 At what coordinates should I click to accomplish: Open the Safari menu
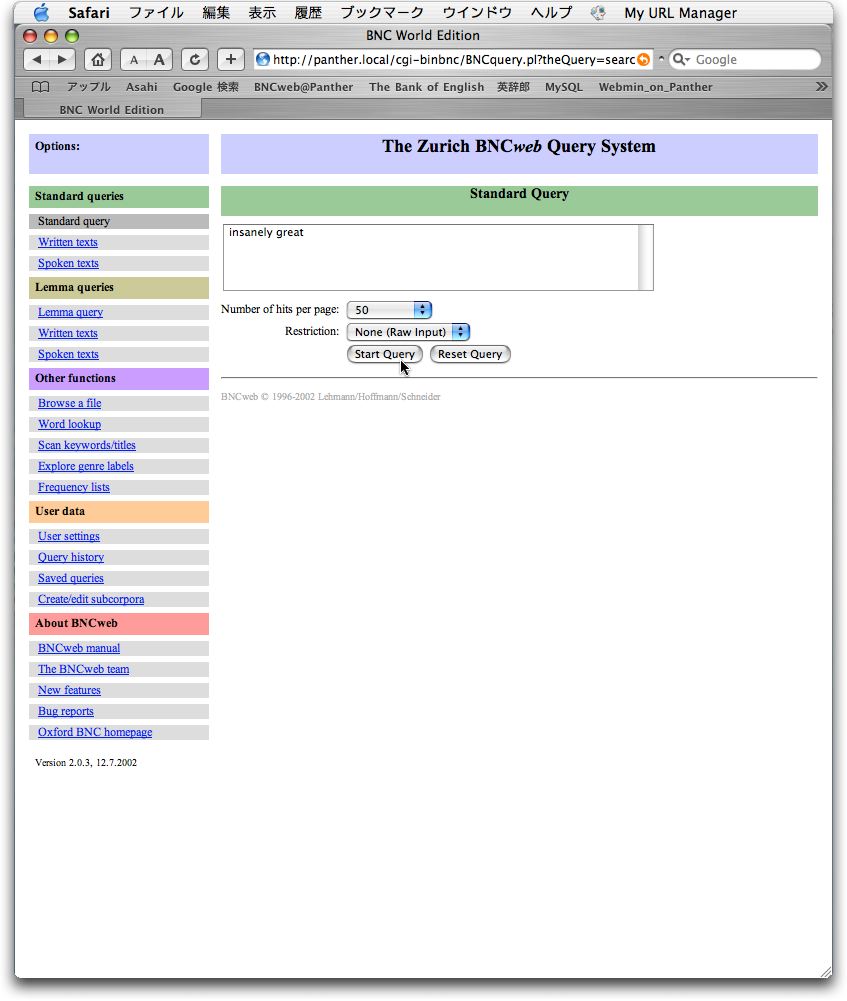coord(89,13)
